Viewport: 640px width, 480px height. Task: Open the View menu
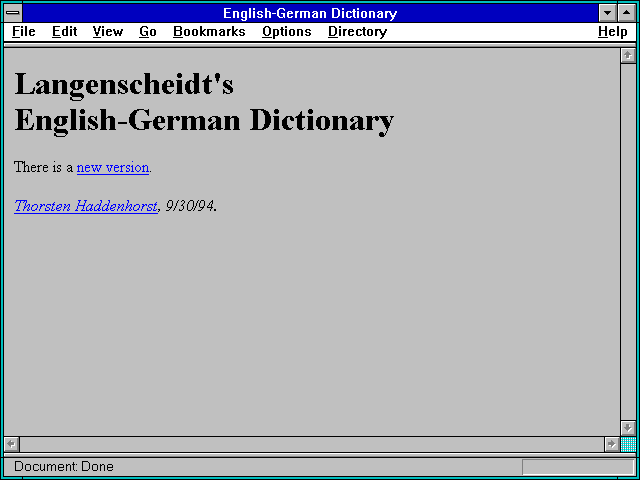click(x=108, y=32)
